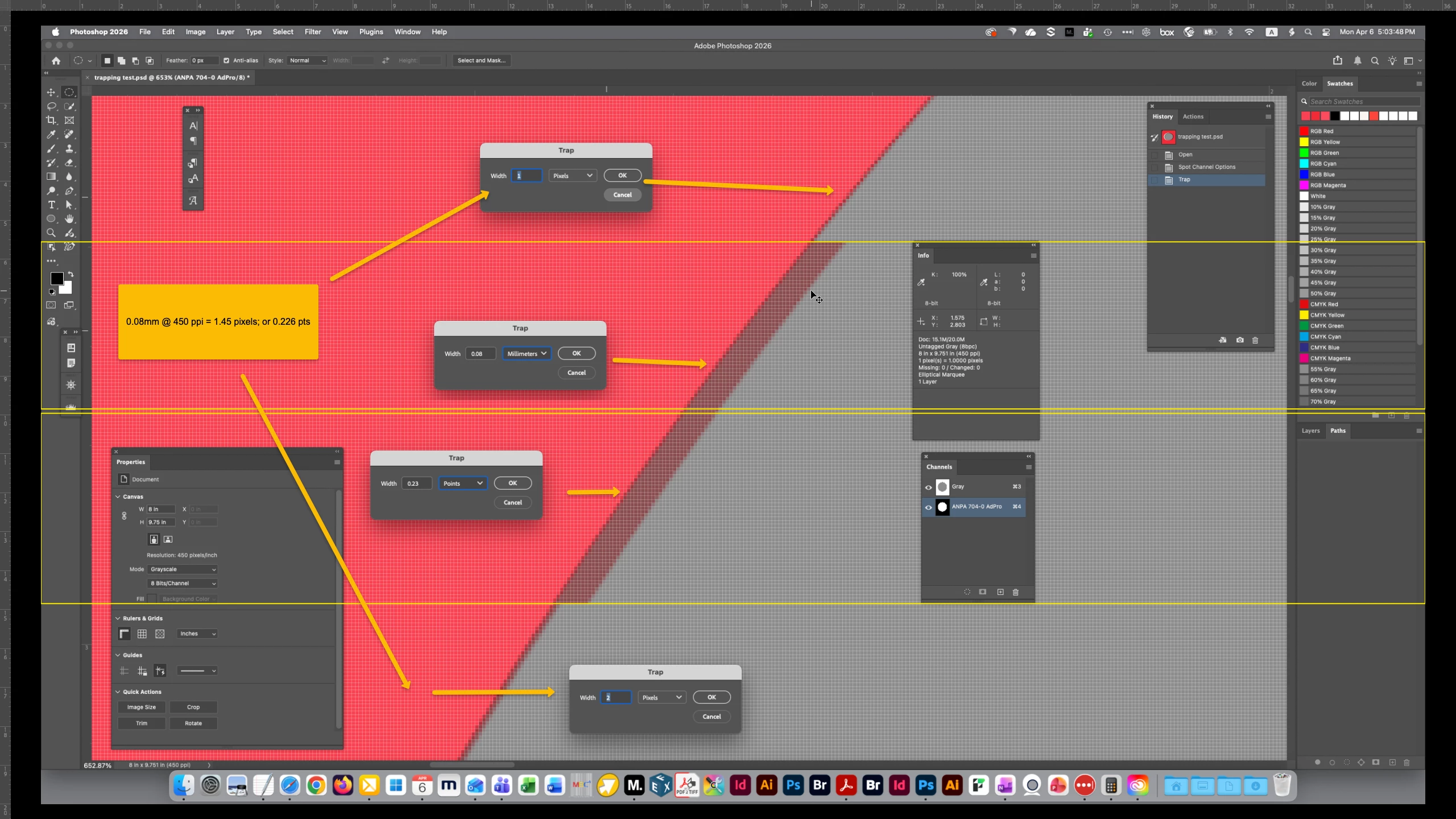Click the Search Swatches field
1456x819 pixels.
point(1364,102)
